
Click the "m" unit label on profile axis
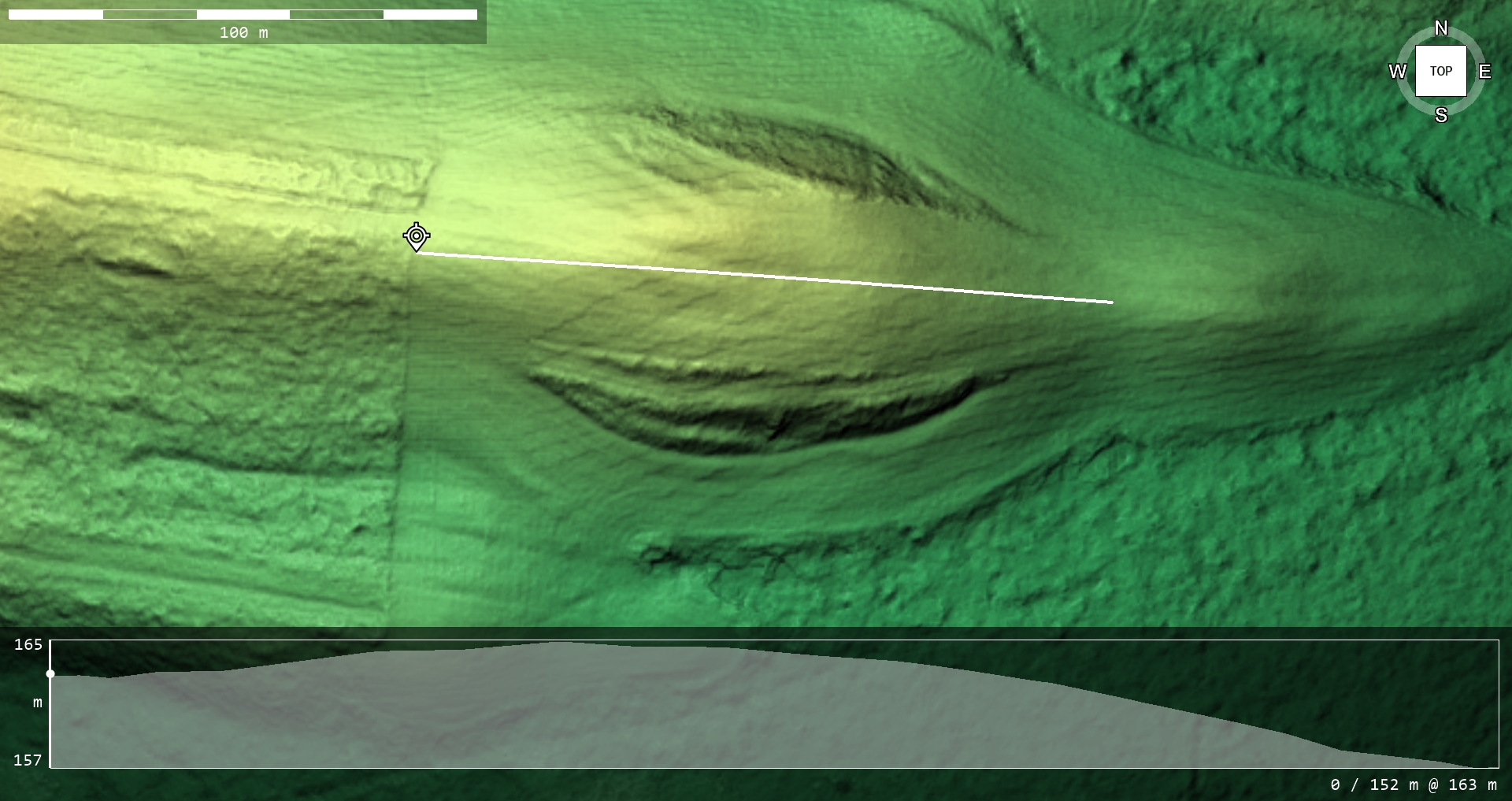pos(37,702)
